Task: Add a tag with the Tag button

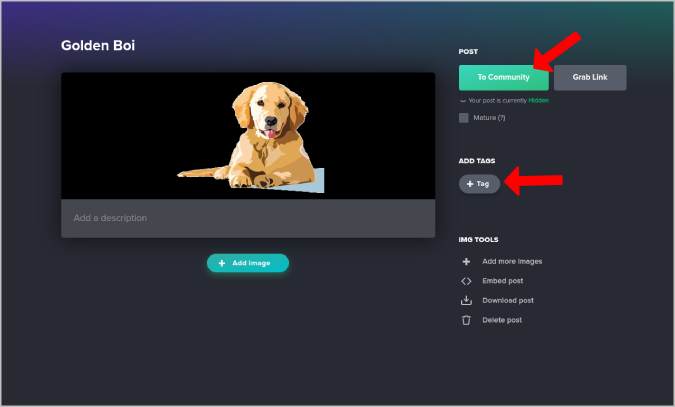Action: (x=479, y=184)
